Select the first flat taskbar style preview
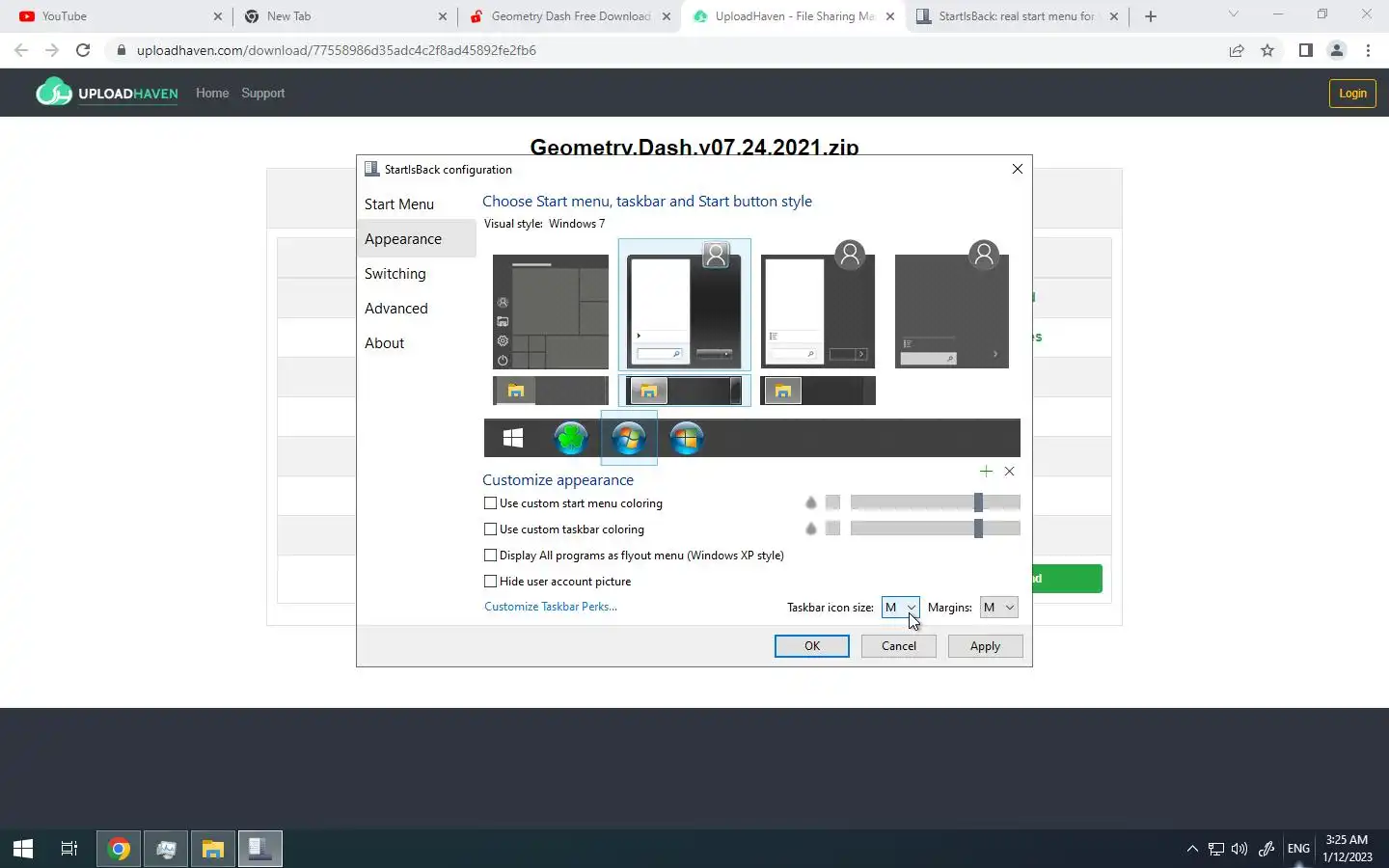 coord(551,391)
